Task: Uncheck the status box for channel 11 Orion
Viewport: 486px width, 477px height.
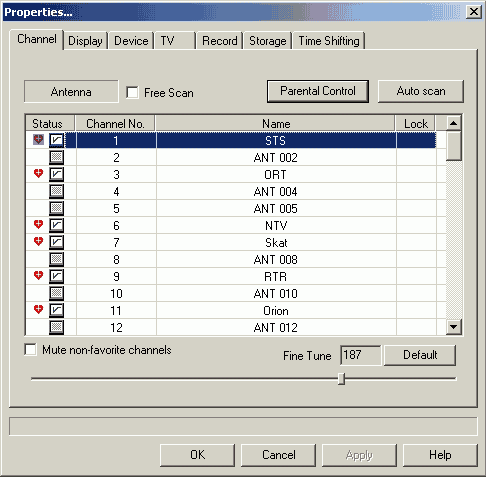Action: tap(56, 310)
